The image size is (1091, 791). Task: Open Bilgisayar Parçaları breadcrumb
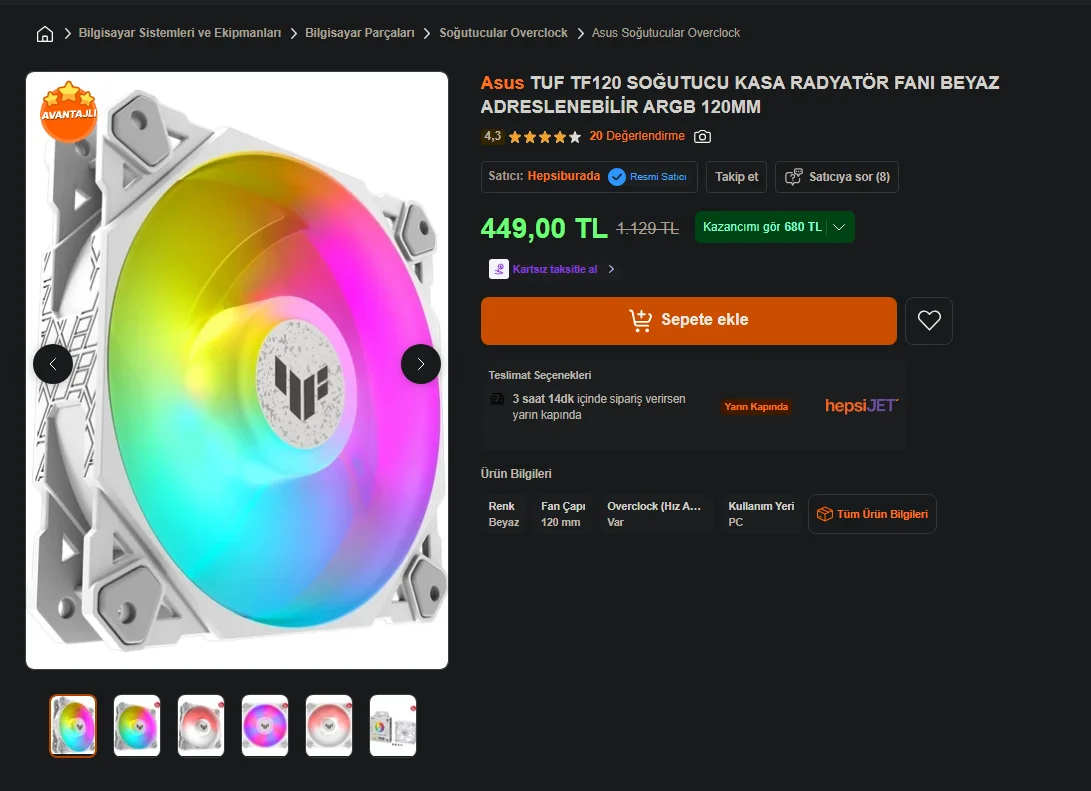(x=360, y=33)
